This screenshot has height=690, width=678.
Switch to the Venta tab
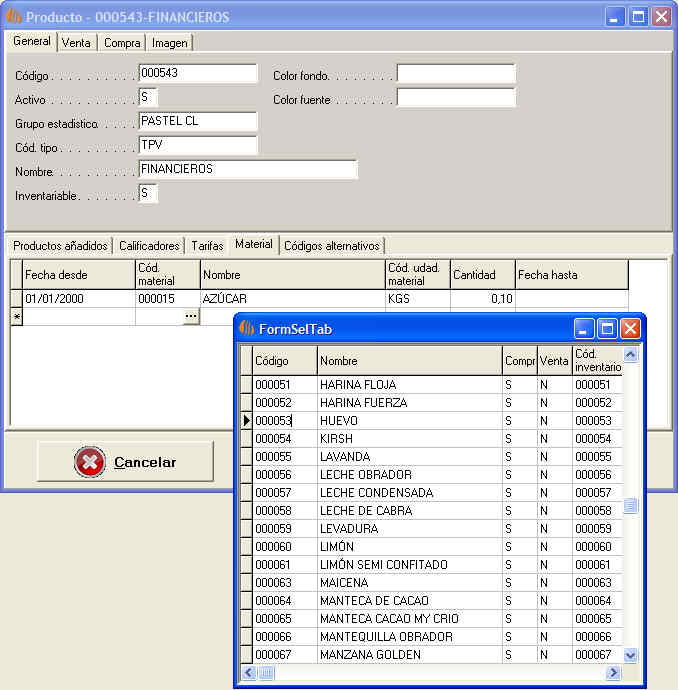tap(76, 43)
